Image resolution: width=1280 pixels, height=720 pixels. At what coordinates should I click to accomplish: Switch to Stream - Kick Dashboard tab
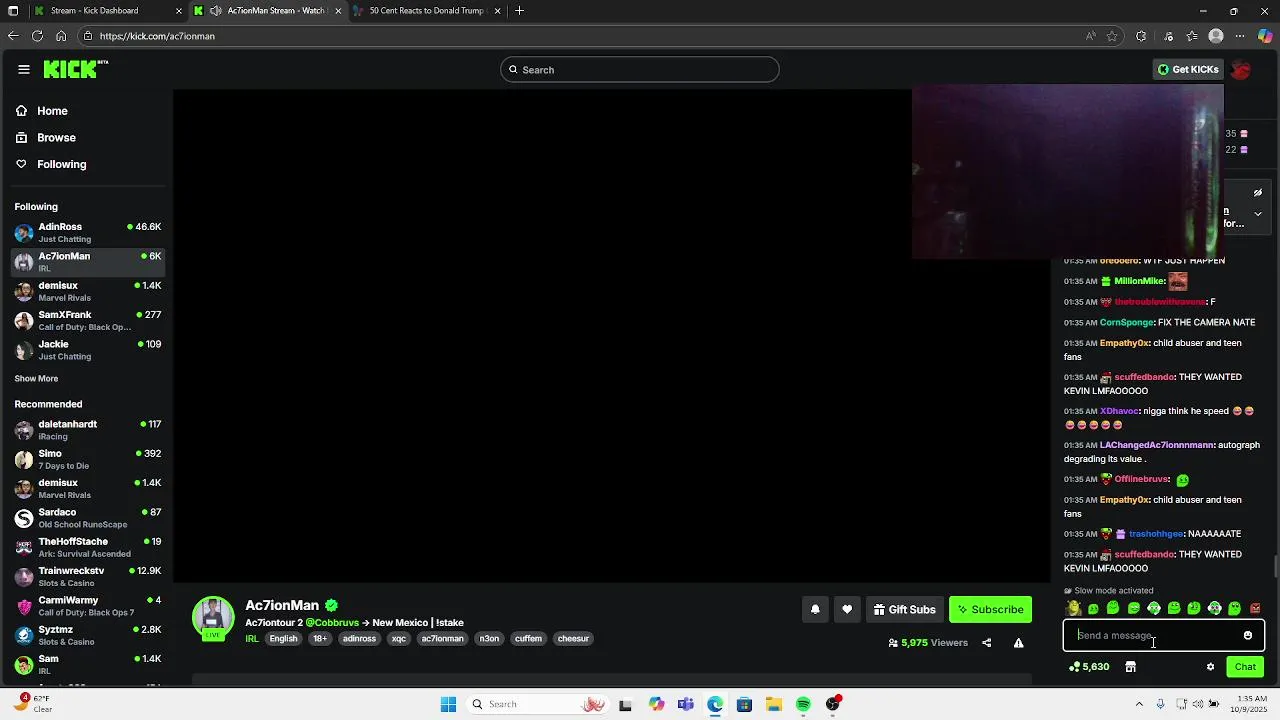point(108,11)
